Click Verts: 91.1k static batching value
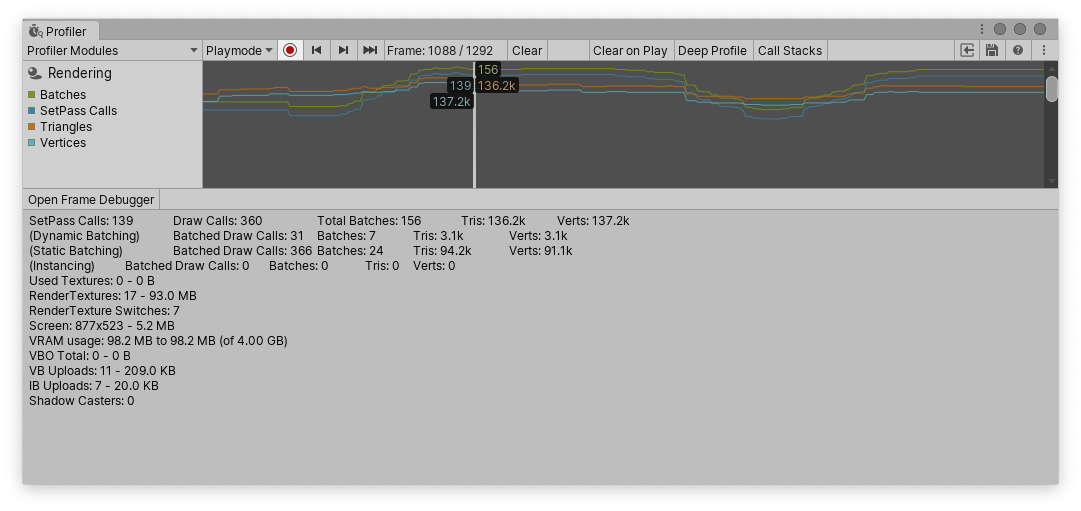Image resolution: width=1081 pixels, height=511 pixels. [x=540, y=251]
